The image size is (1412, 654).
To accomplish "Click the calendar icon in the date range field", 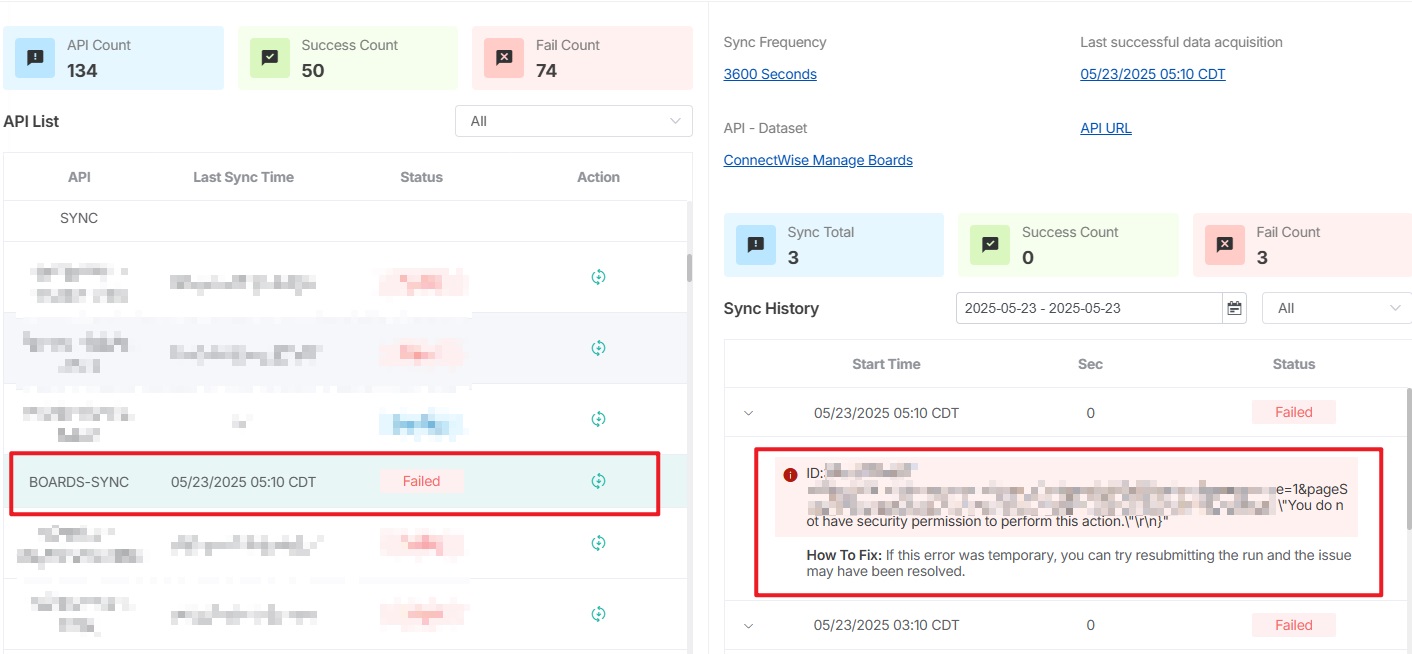I will [1235, 308].
